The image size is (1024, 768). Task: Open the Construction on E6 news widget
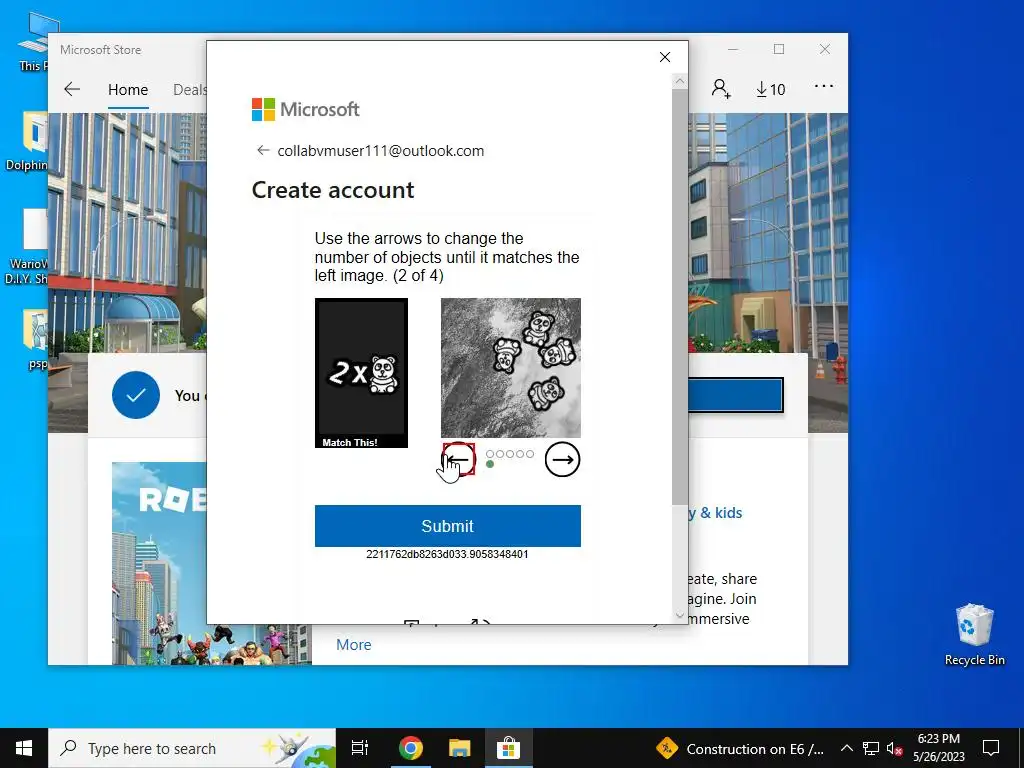tap(741, 749)
